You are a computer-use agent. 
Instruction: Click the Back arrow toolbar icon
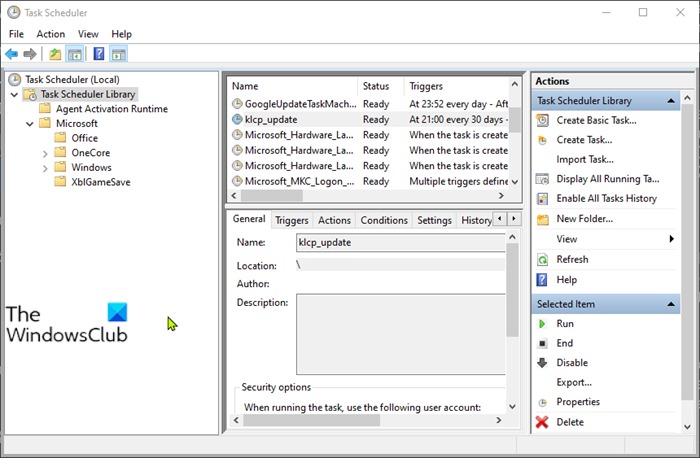(x=12, y=54)
